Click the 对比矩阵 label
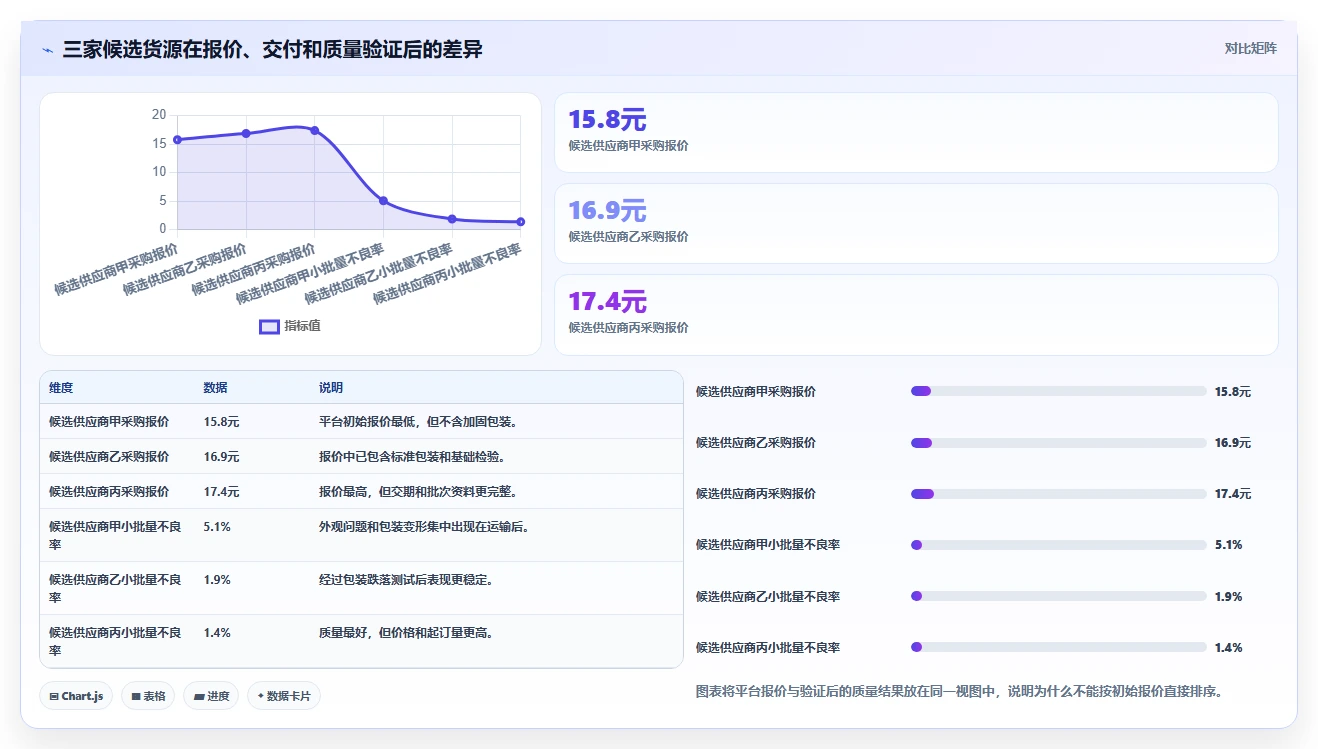This screenshot has width=1318, height=749. 1250,48
